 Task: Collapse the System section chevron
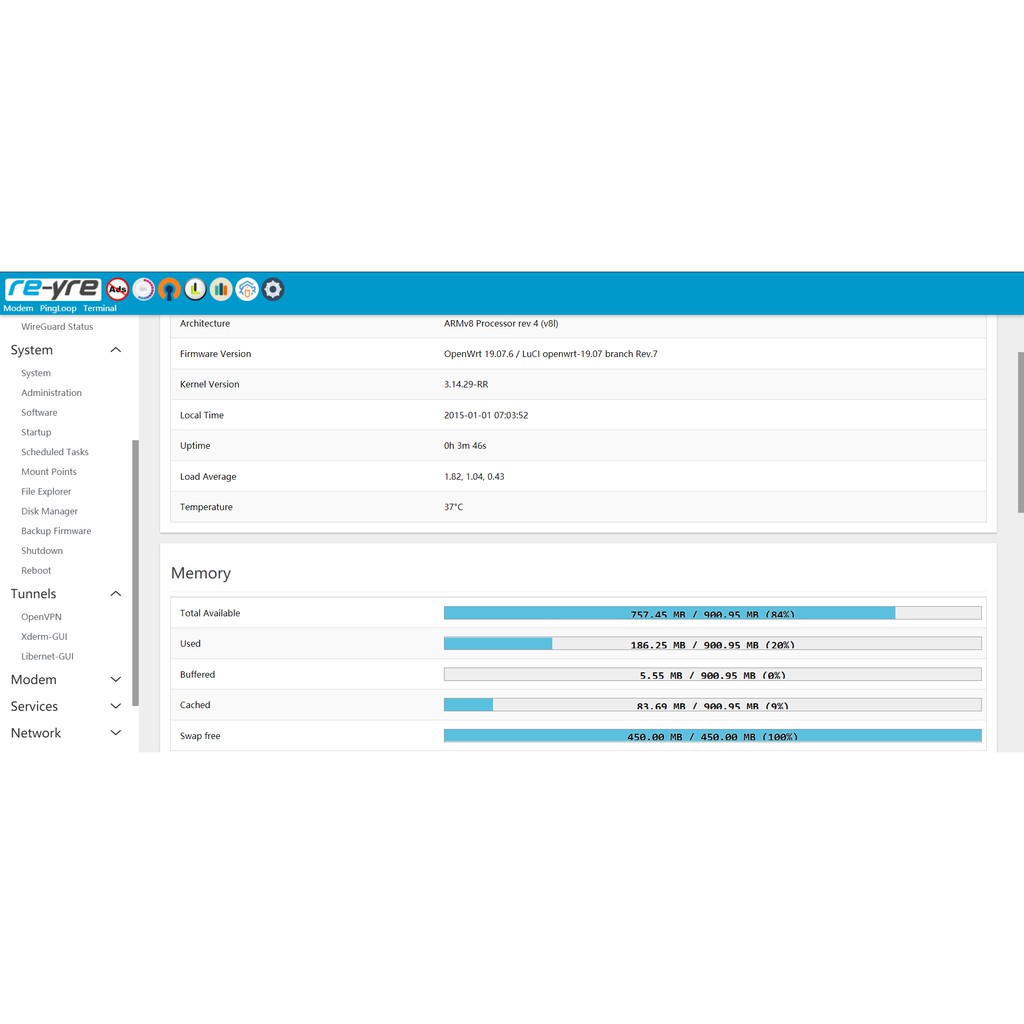coord(116,350)
